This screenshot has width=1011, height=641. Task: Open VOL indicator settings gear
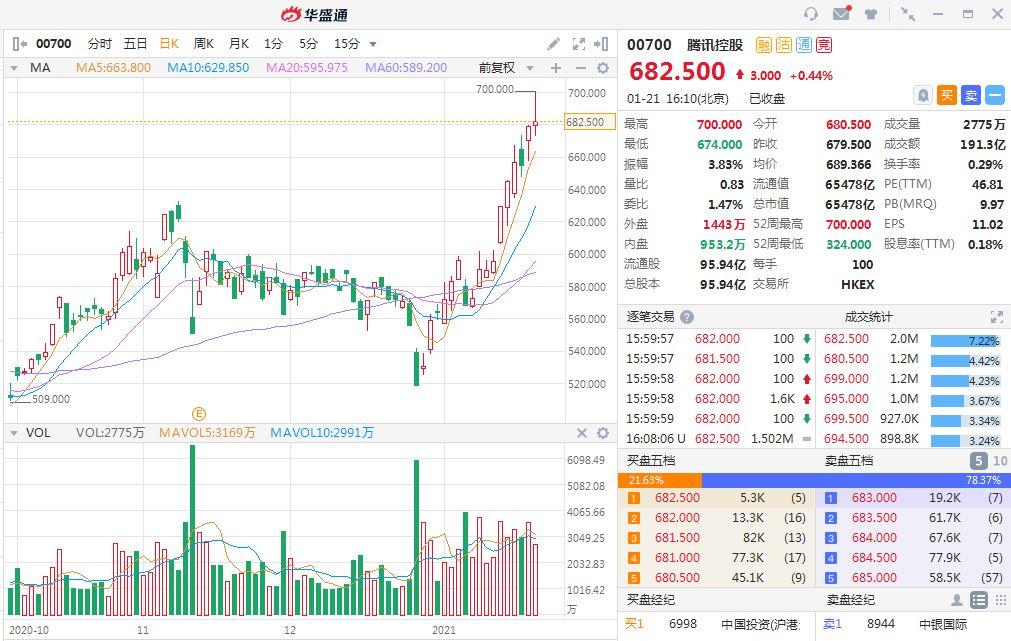[603, 433]
